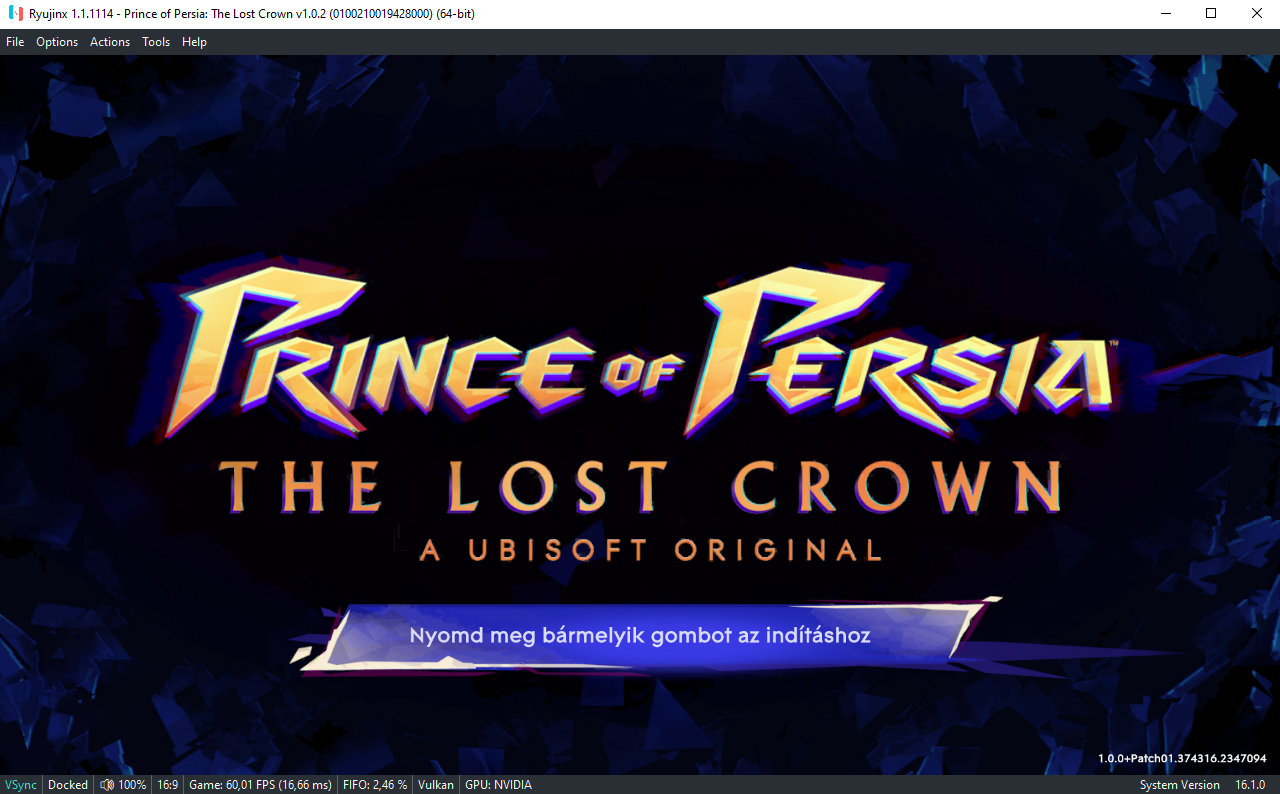
Task: Toggle VSync in the status bar
Action: (21, 785)
